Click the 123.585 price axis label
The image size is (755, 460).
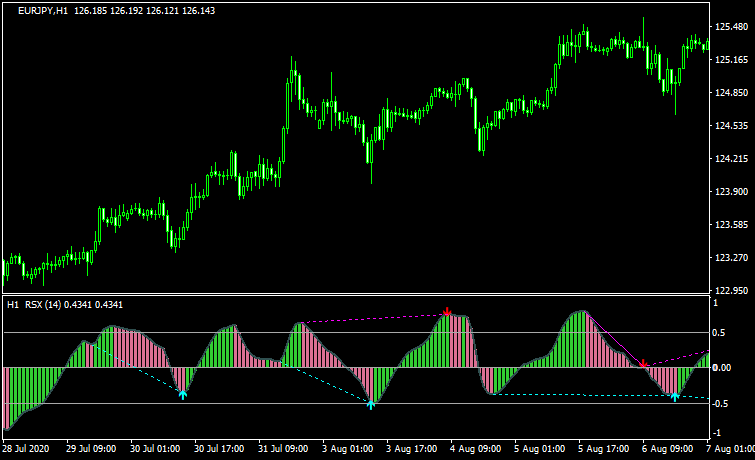pyautogui.click(x=732, y=225)
